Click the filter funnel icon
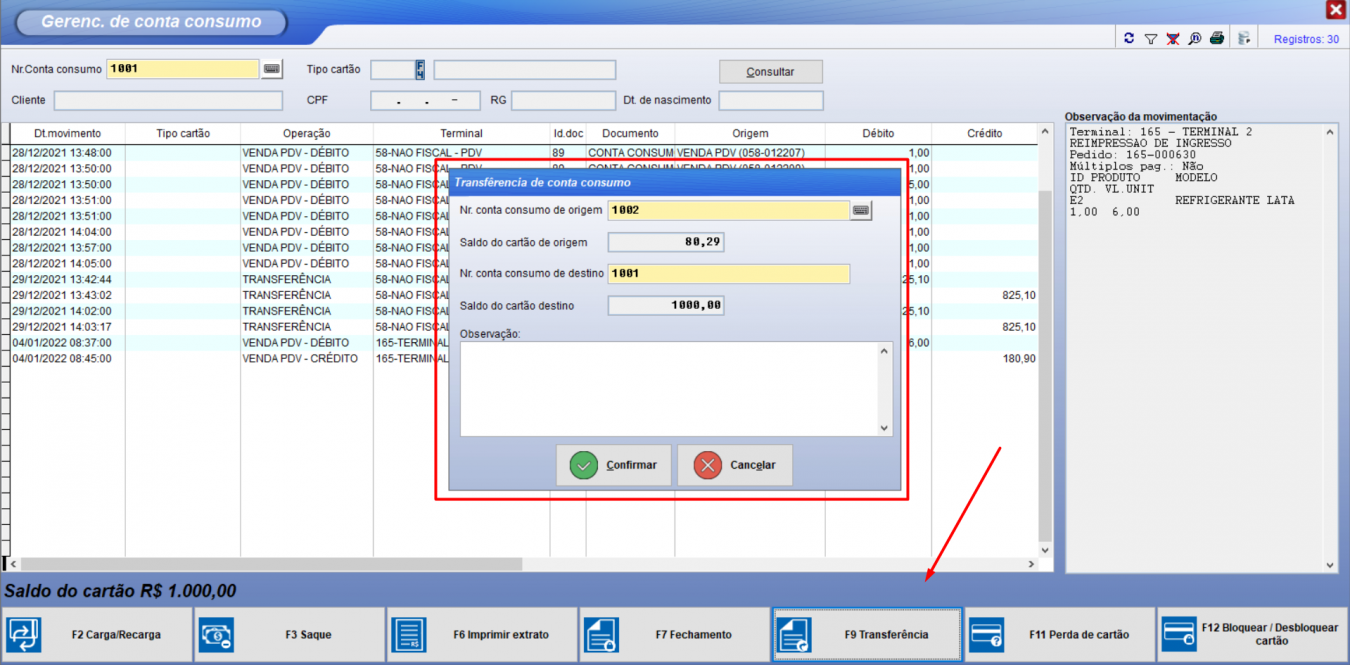 click(x=1151, y=39)
